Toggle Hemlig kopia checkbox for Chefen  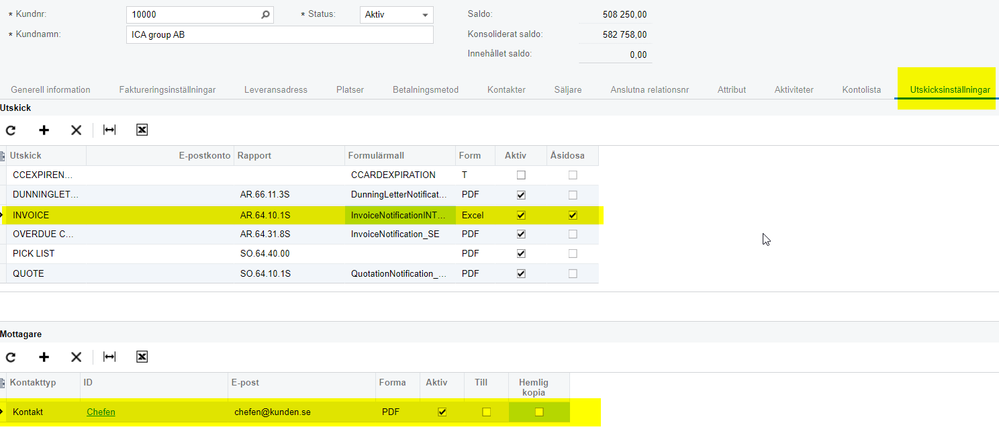(x=539, y=412)
